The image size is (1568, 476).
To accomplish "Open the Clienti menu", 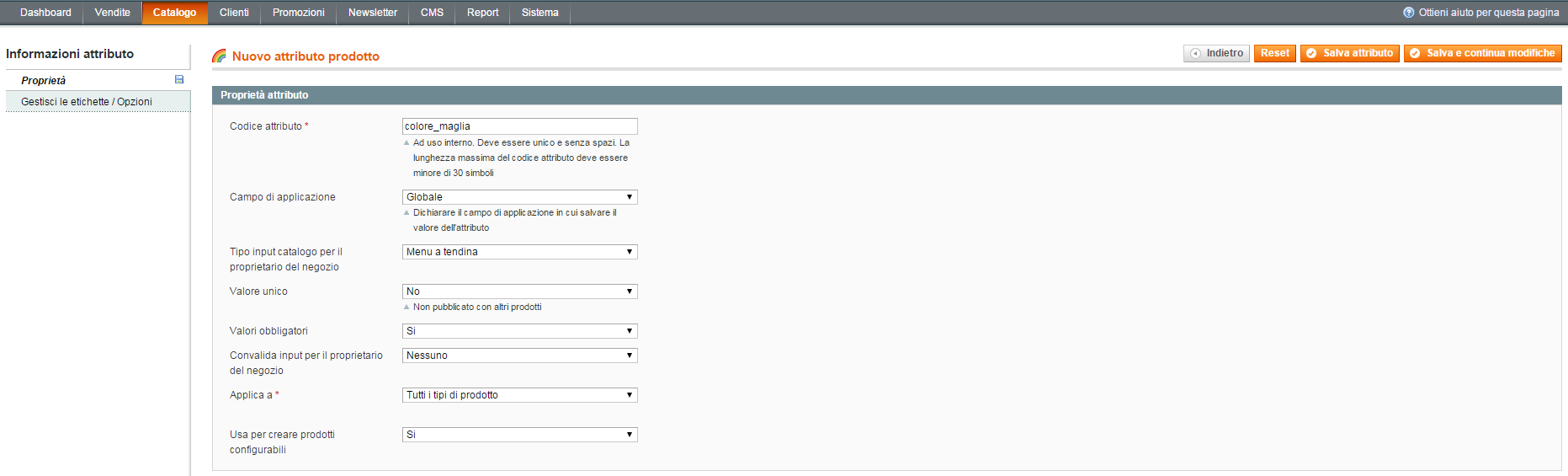I will point(234,13).
